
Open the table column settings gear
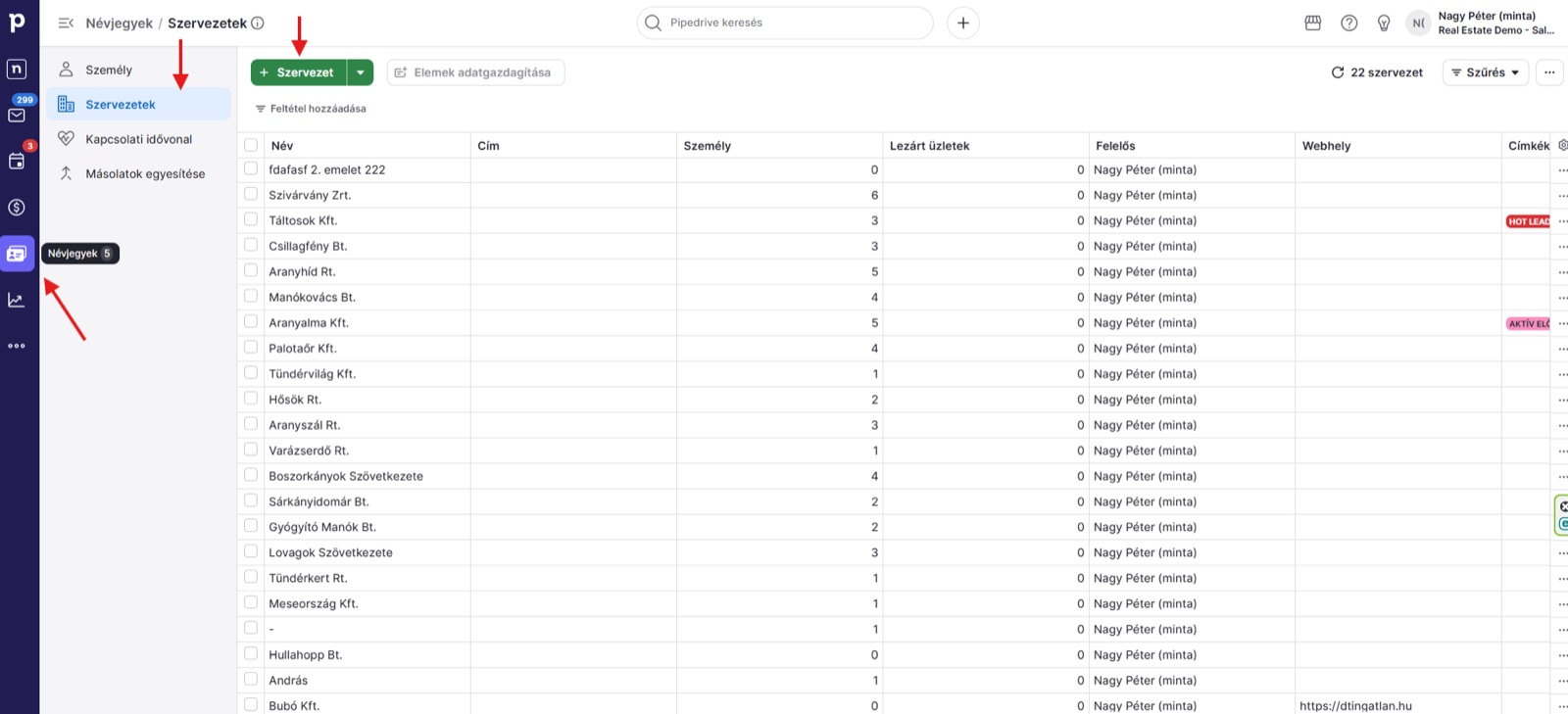[x=1562, y=145]
